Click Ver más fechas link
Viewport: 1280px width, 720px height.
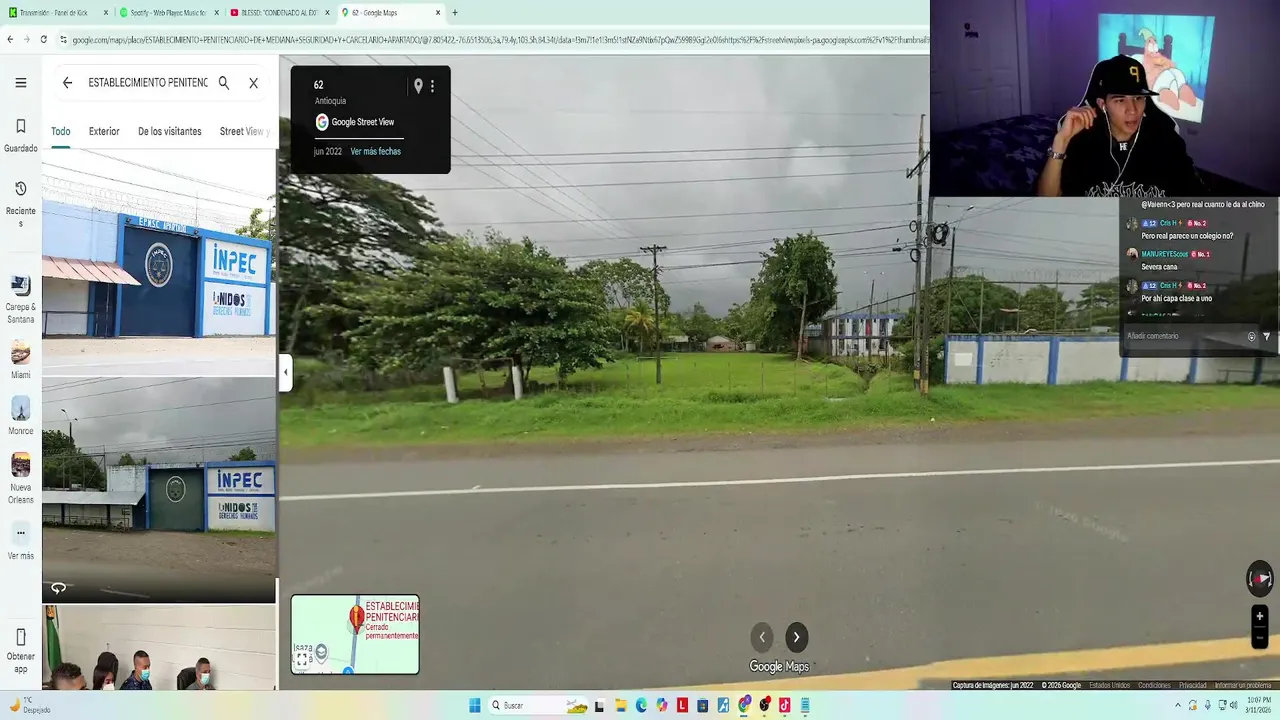(375, 152)
